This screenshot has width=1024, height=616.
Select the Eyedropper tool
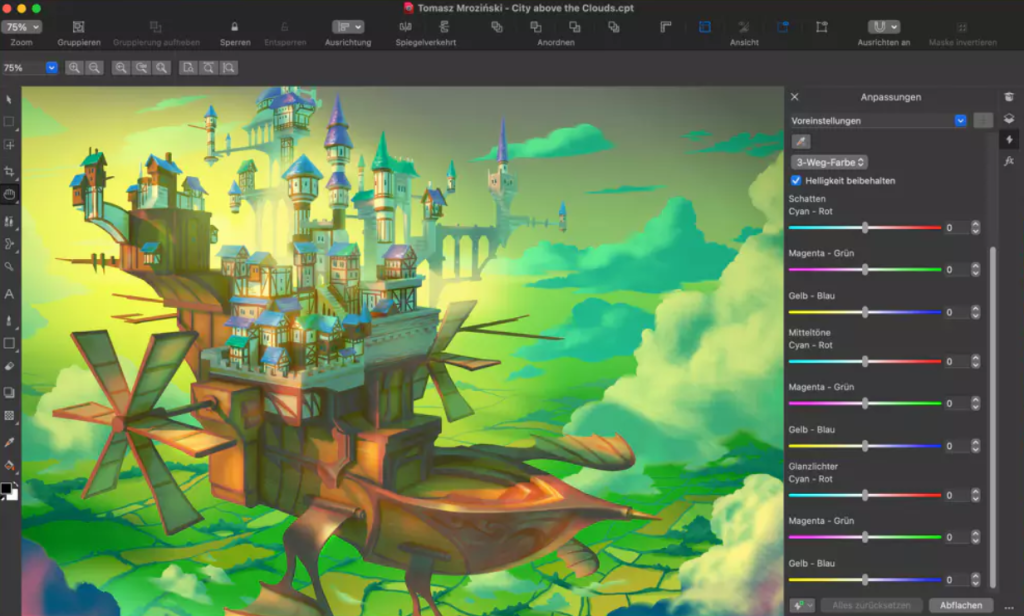click(9, 442)
